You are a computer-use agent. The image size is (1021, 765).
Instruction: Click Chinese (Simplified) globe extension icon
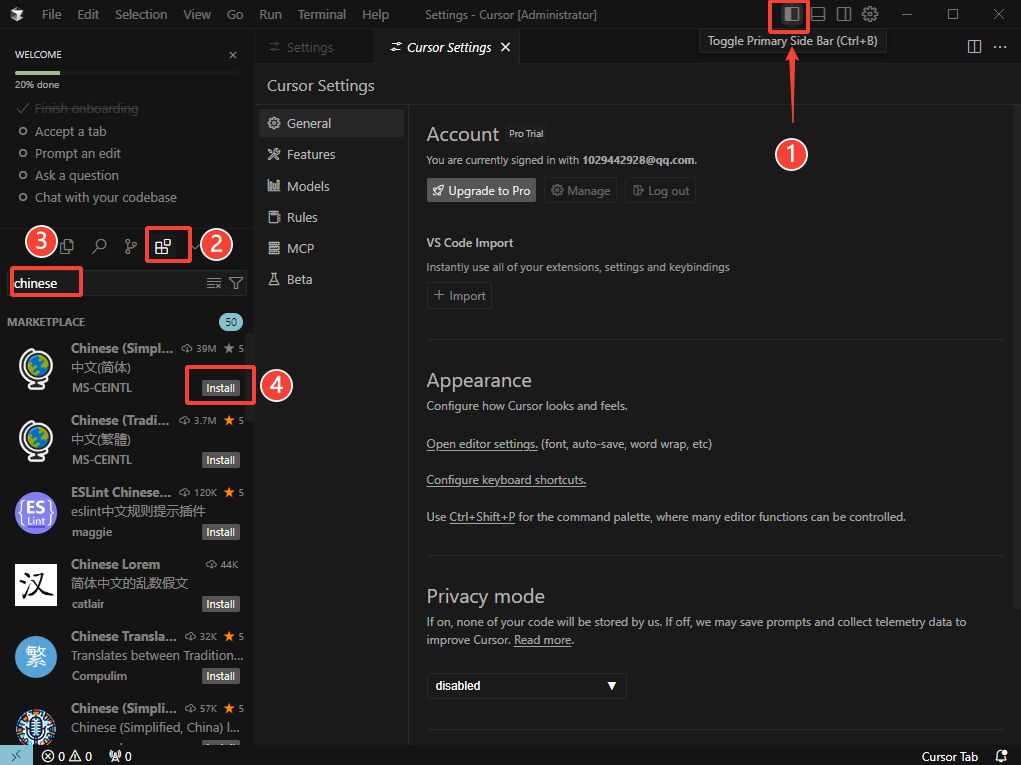(x=36, y=368)
